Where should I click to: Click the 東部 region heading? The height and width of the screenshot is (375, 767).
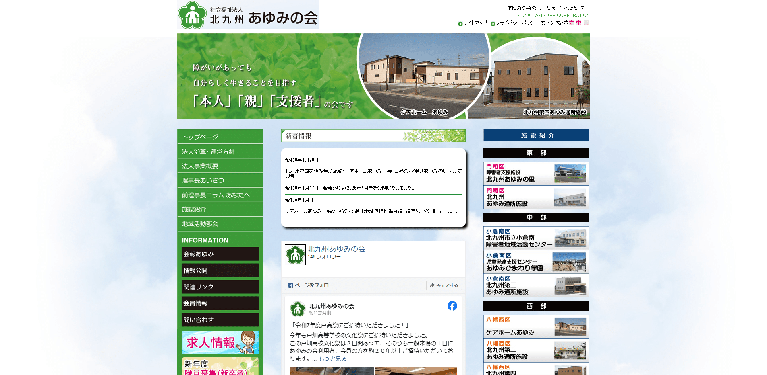coord(536,153)
